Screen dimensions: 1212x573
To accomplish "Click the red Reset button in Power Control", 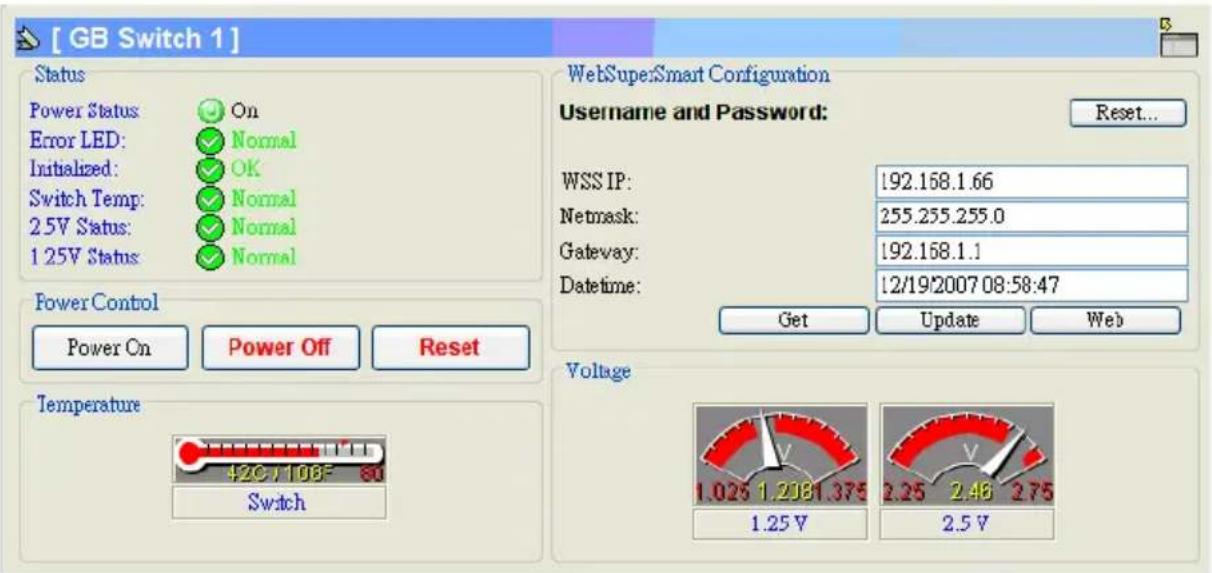I will [451, 348].
